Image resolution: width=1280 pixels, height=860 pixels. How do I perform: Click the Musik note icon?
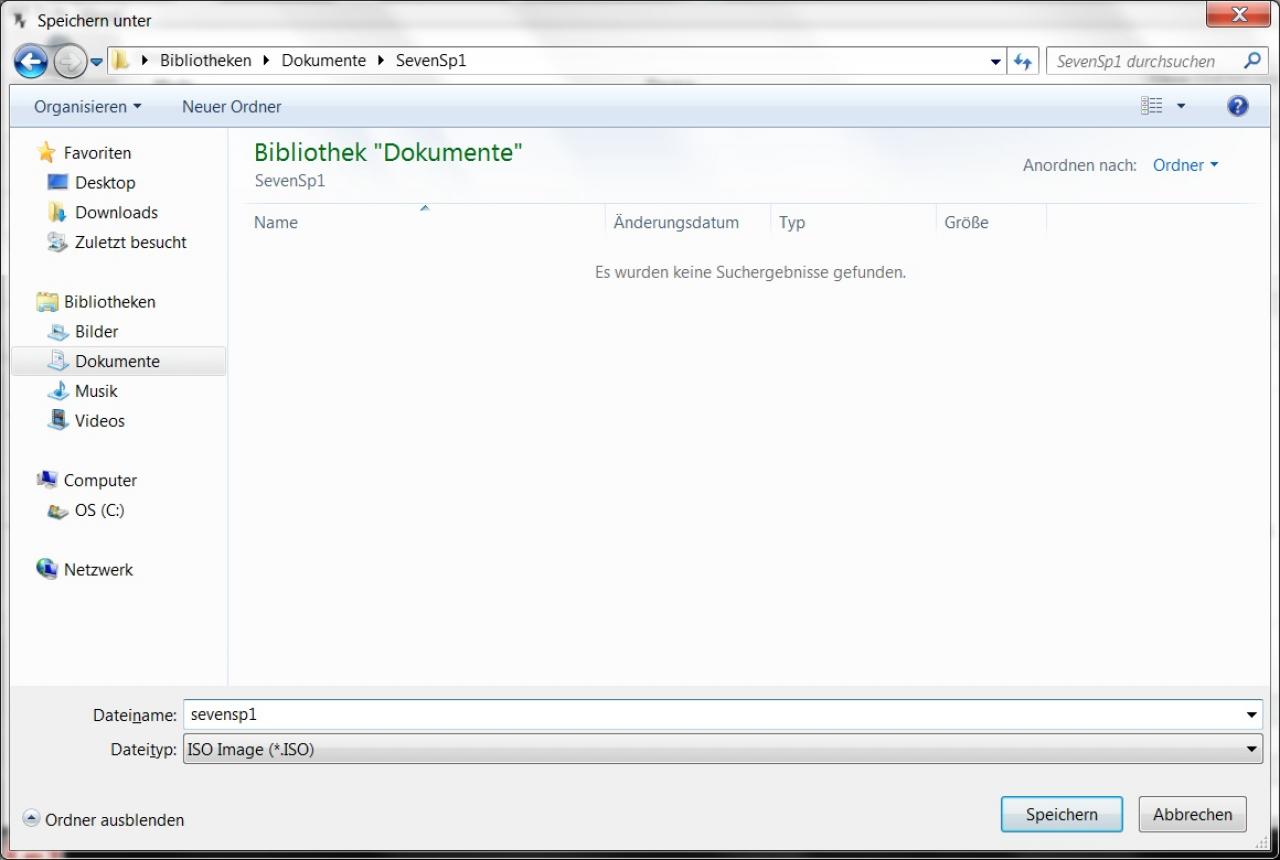(58, 391)
